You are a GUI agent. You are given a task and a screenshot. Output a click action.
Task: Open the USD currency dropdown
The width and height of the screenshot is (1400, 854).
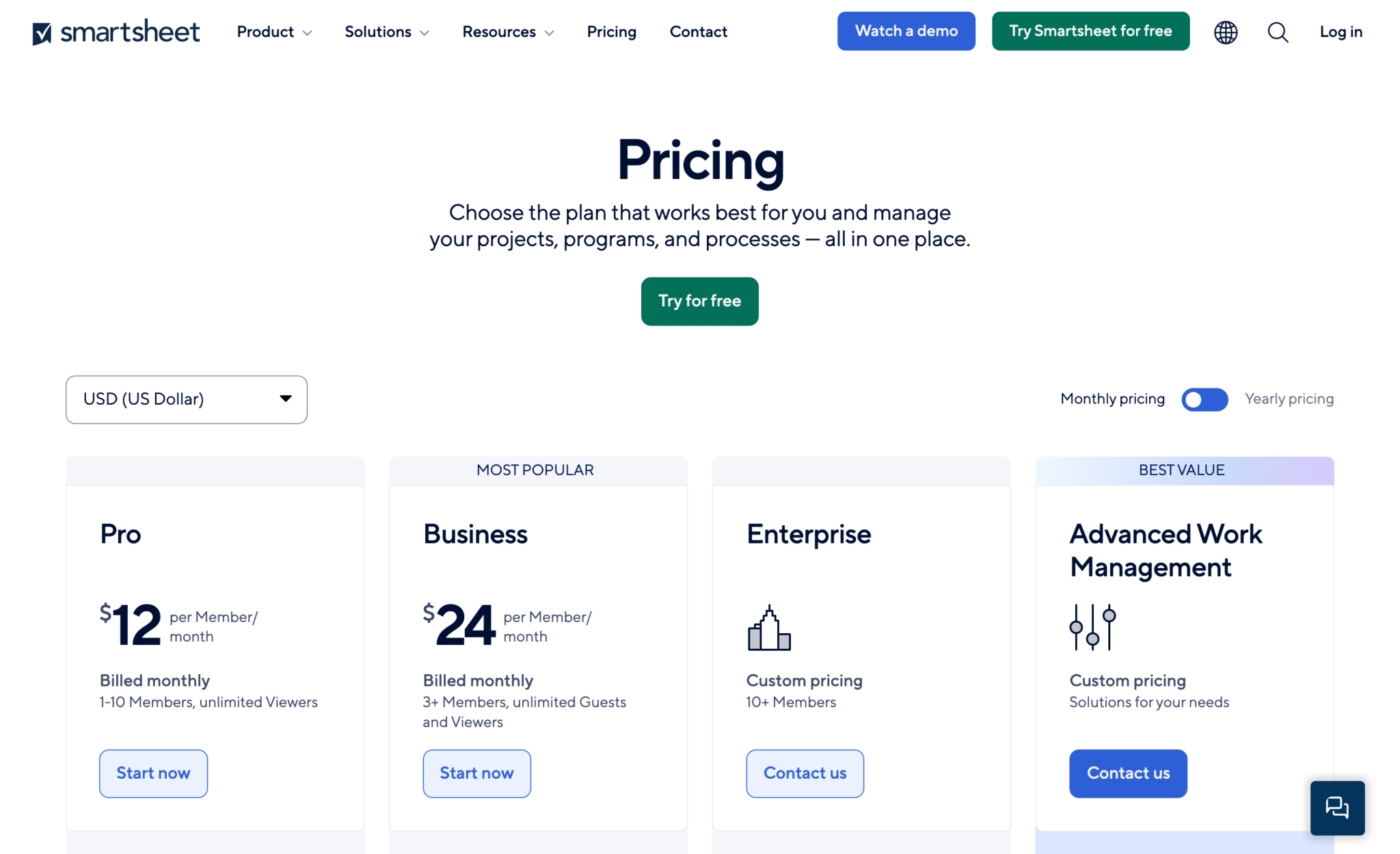(x=186, y=399)
